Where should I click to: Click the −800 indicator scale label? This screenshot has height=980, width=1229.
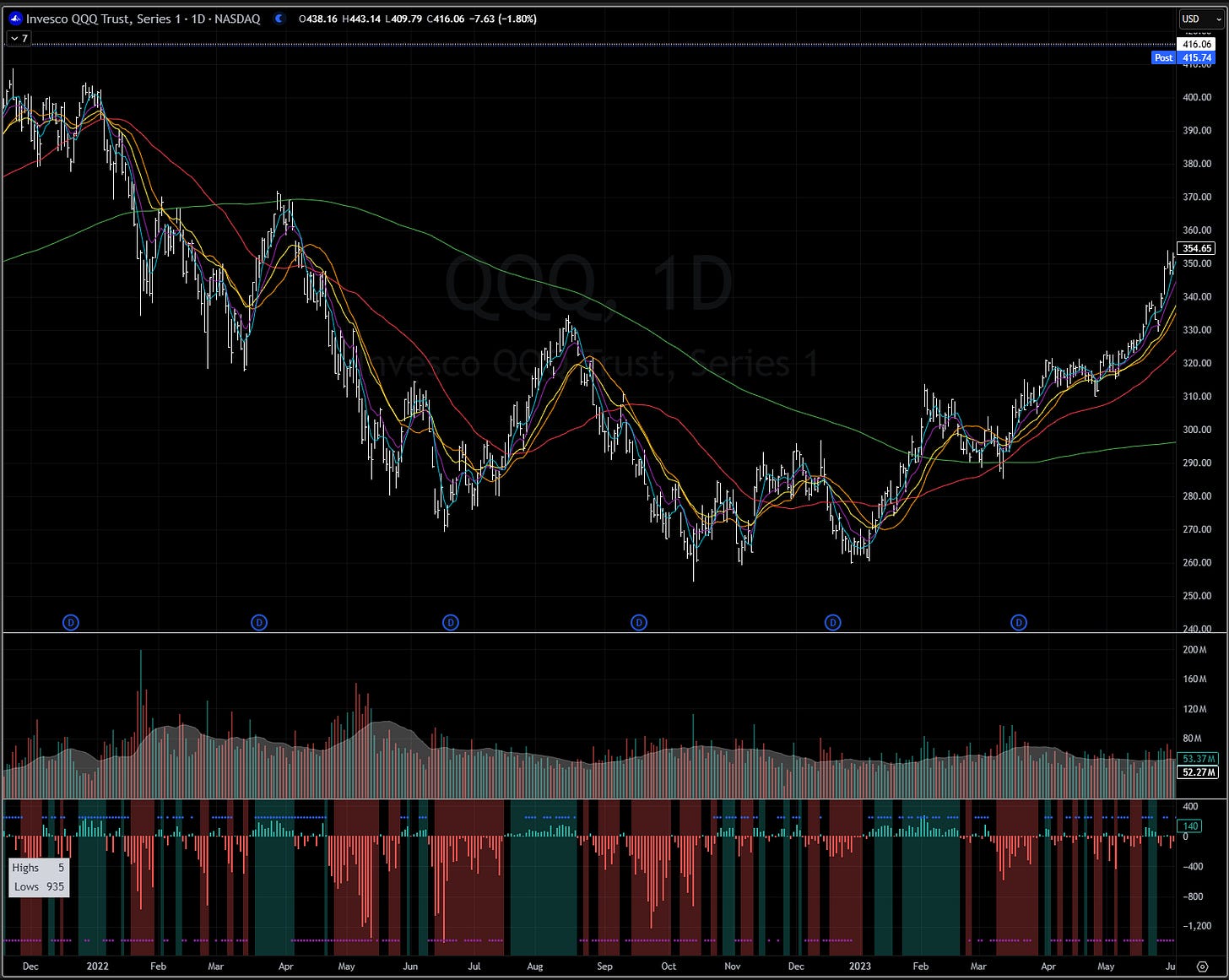[x=1192, y=896]
